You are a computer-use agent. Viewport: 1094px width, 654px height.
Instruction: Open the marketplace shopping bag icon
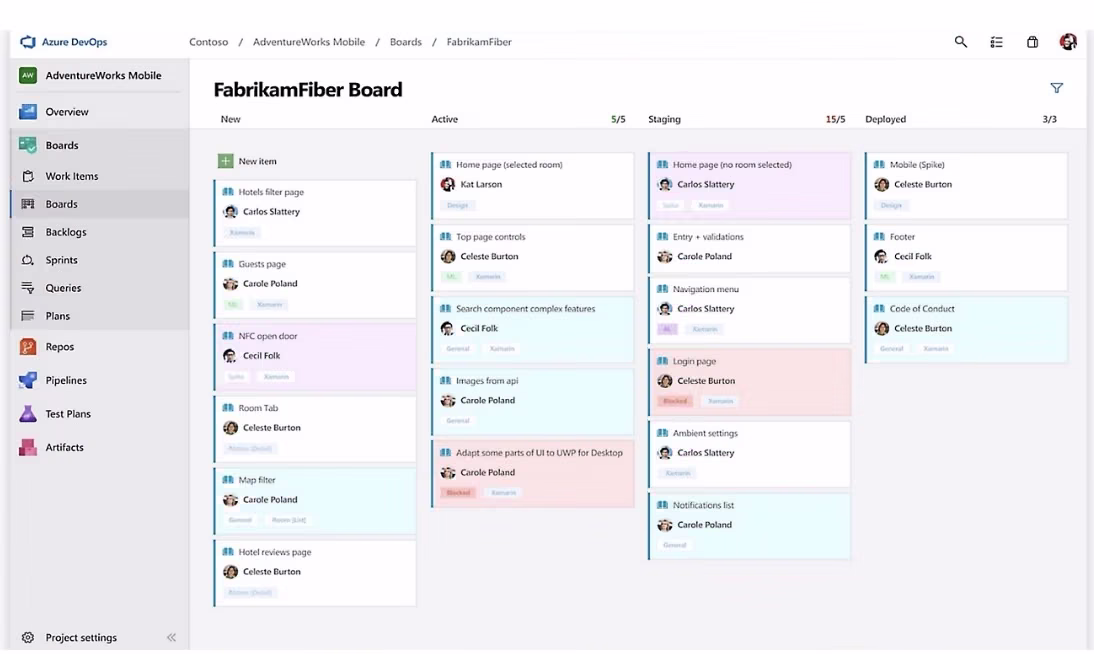pyautogui.click(x=1032, y=42)
